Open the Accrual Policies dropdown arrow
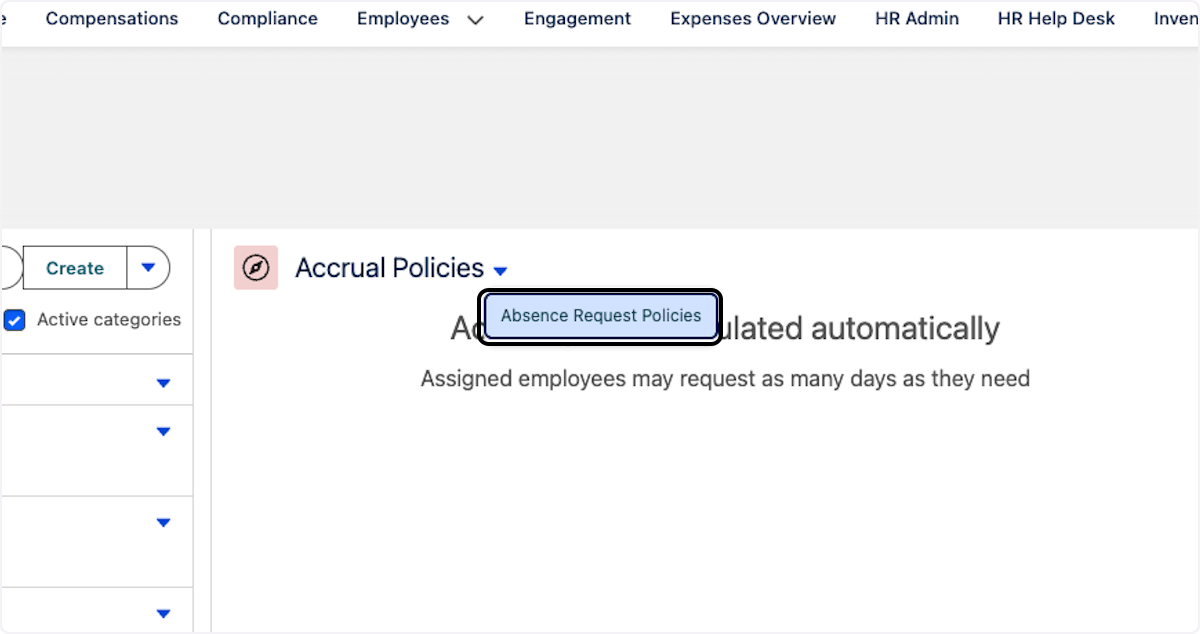The image size is (1200, 634). click(500, 270)
